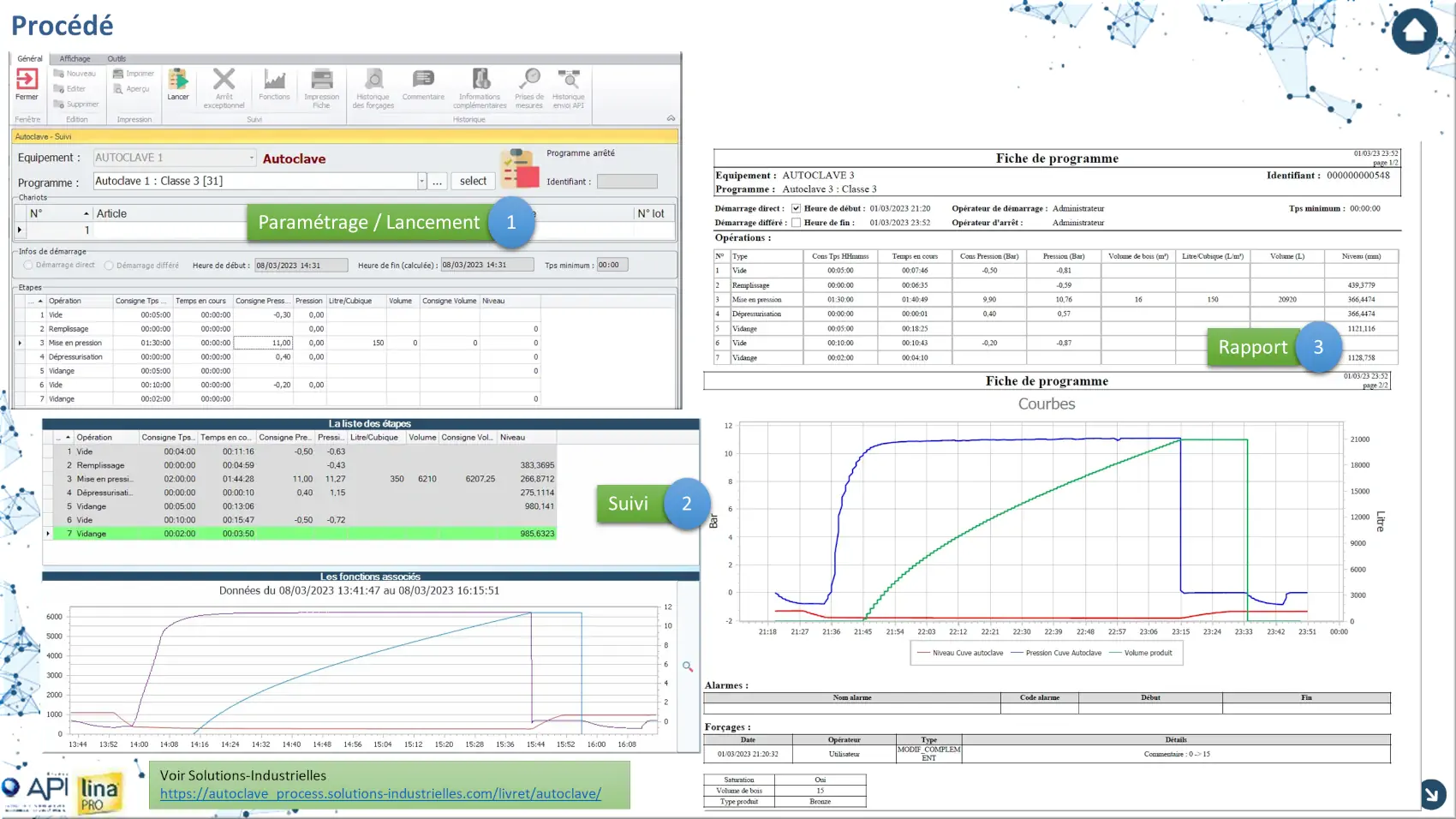Open the Outils tab

(116, 59)
